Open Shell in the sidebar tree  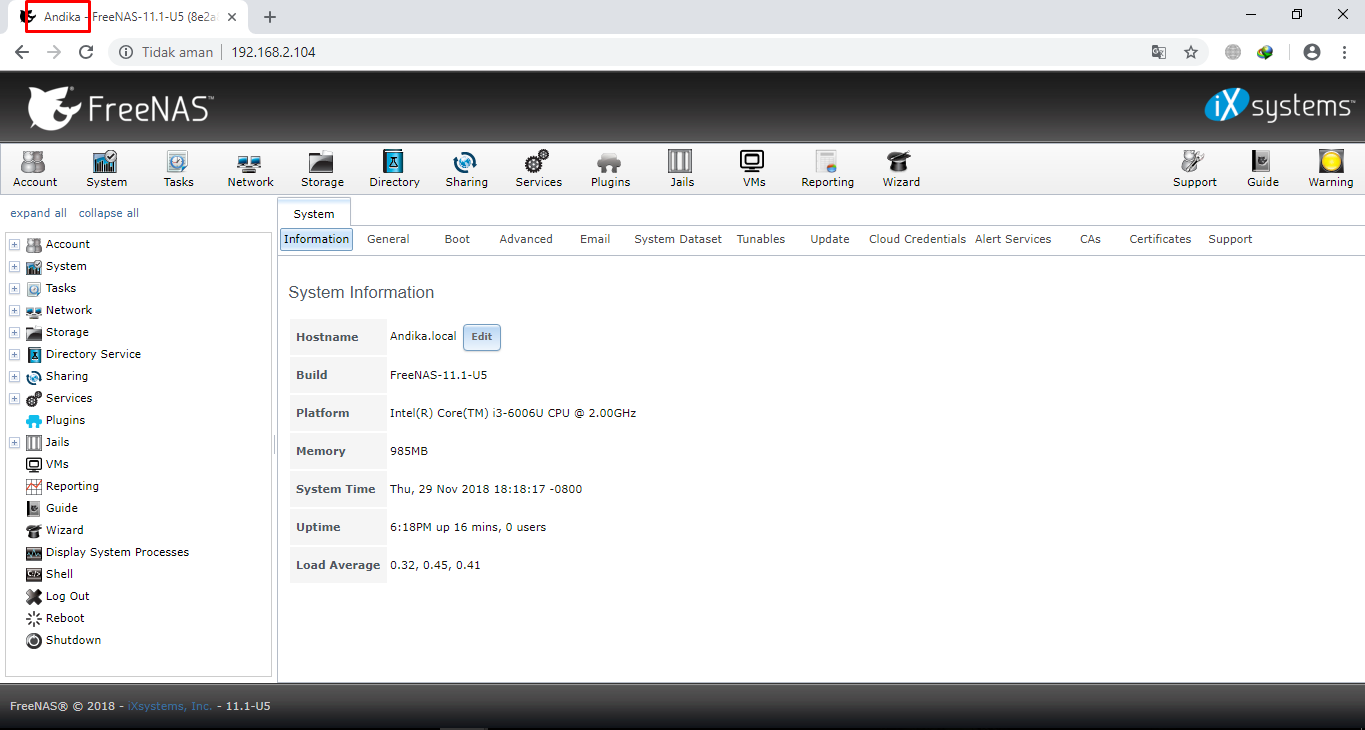[60, 574]
